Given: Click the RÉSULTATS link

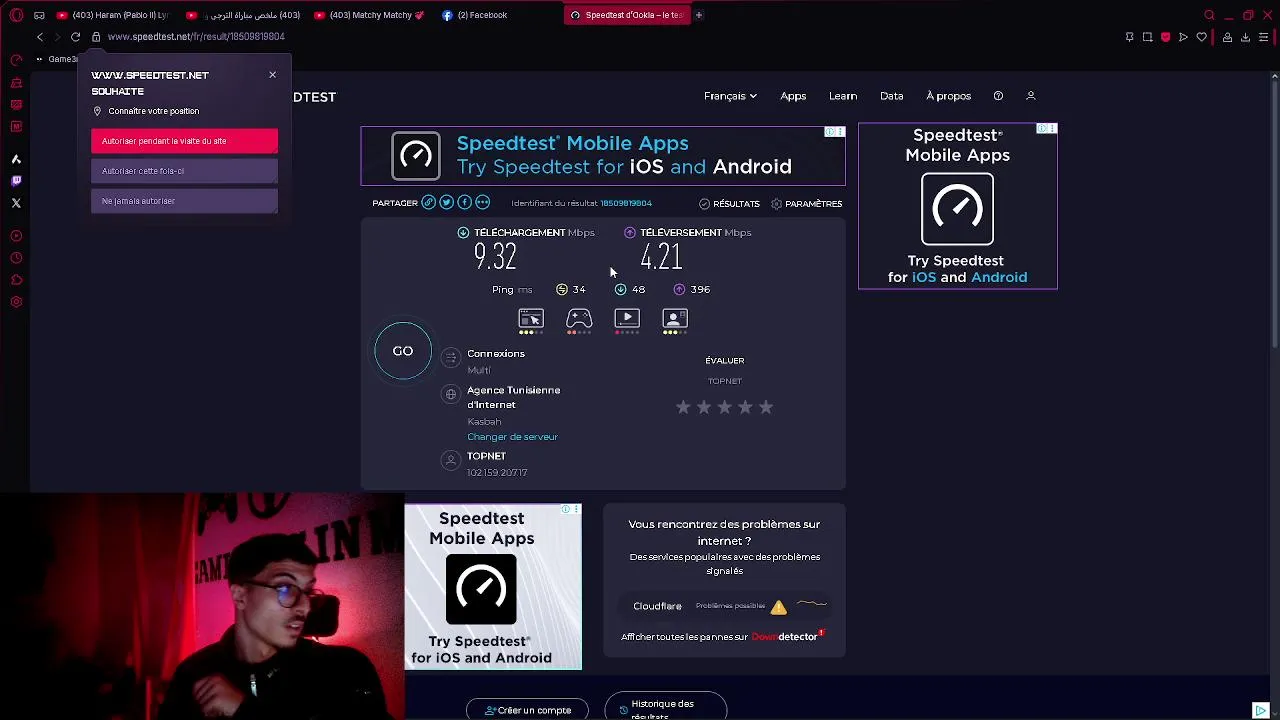Looking at the screenshot, I should [729, 204].
